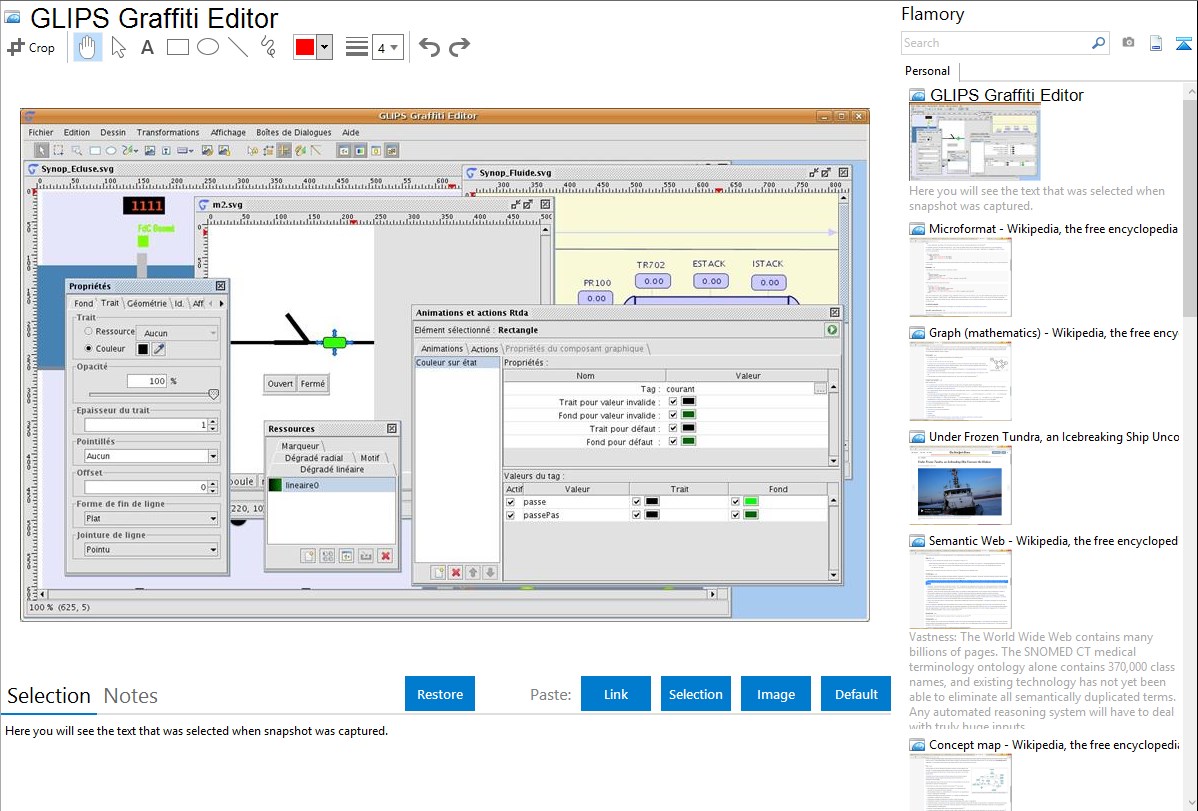Choose the freehand scribble tool
This screenshot has width=1198, height=811.
(x=268, y=47)
